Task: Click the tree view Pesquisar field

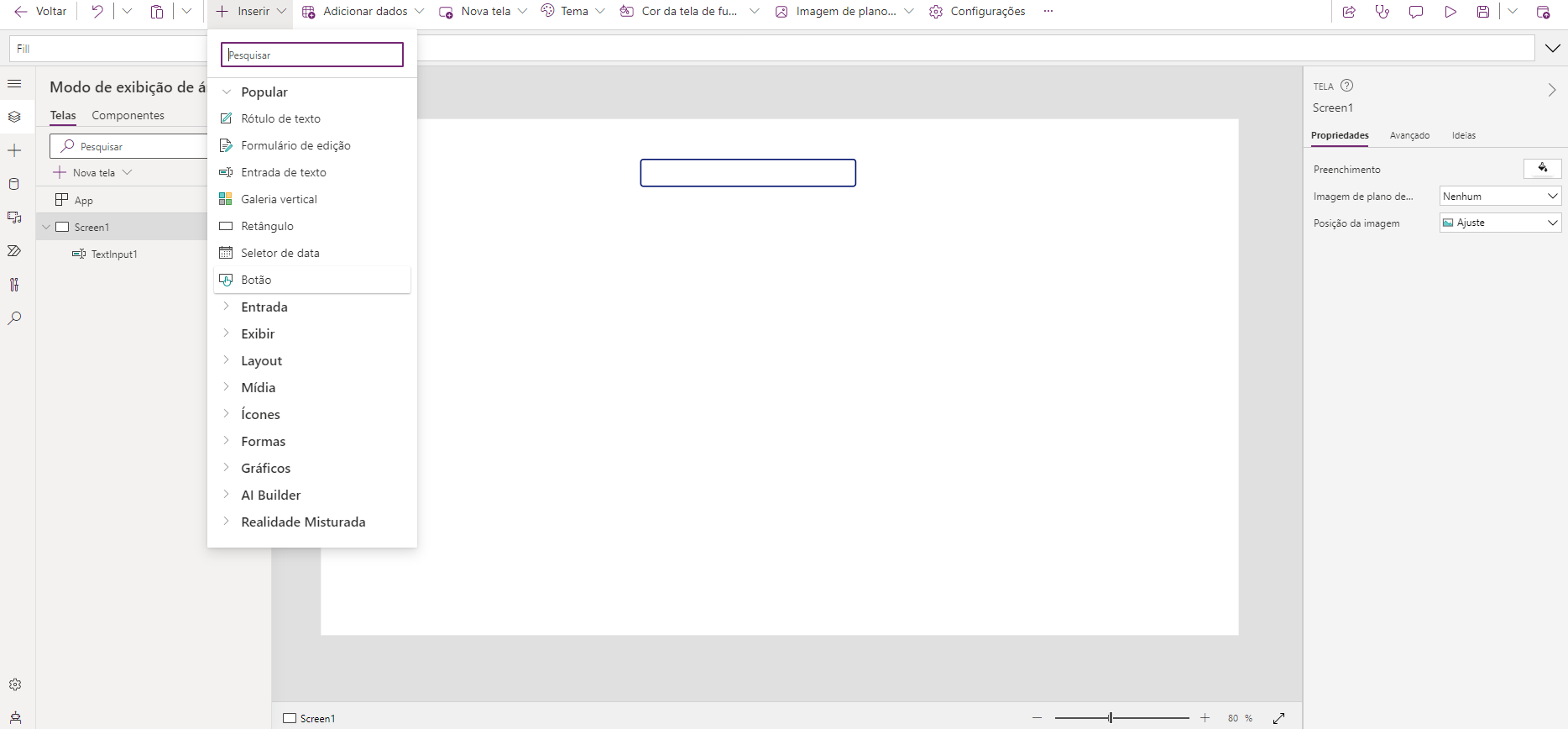Action: 128,146
